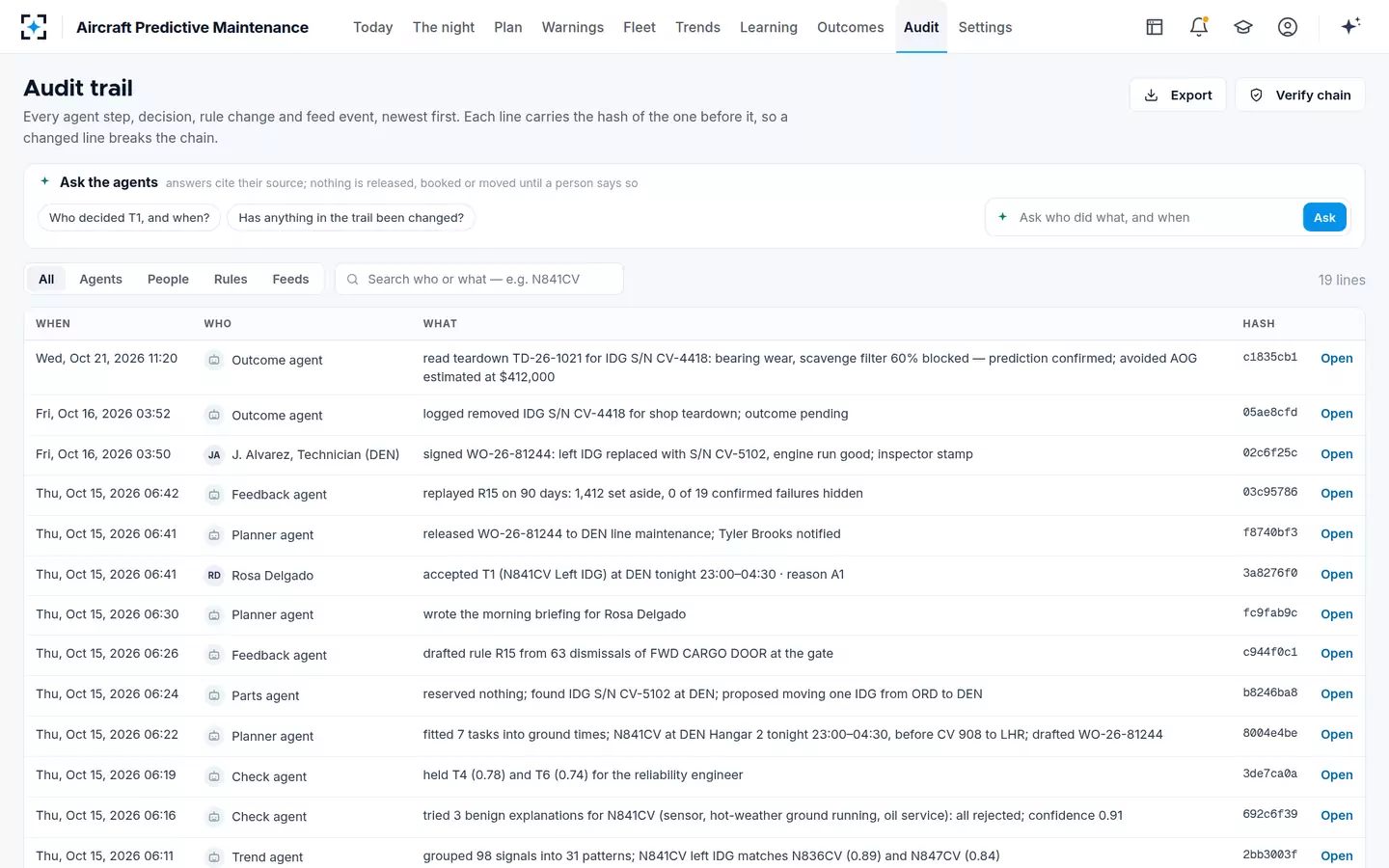This screenshot has height=868, width=1389.
Task: Open the Settings tab
Action: (985, 27)
